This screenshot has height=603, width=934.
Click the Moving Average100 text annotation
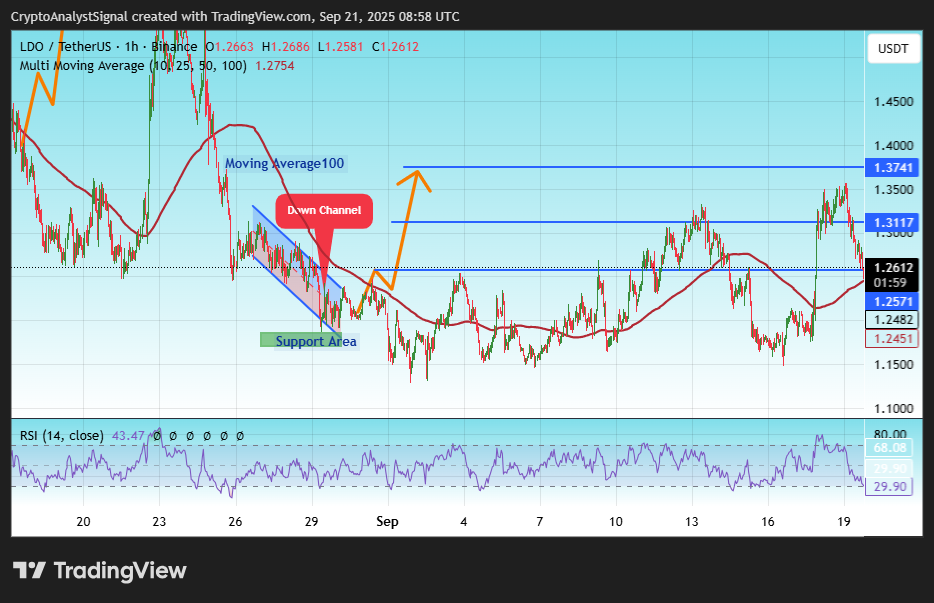[284, 163]
